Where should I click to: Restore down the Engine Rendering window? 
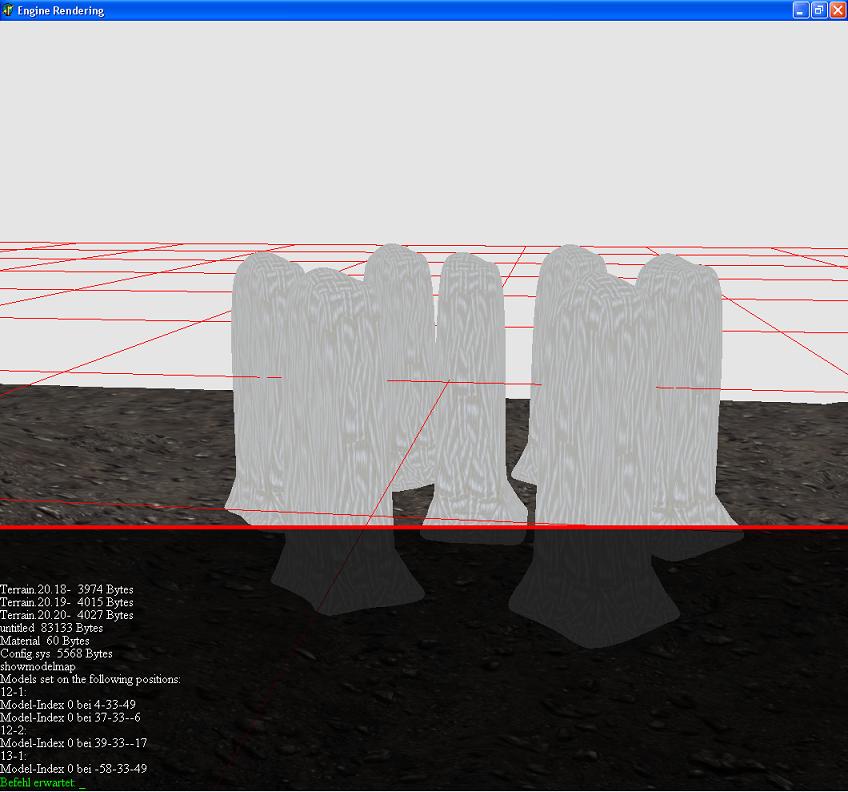pos(818,10)
